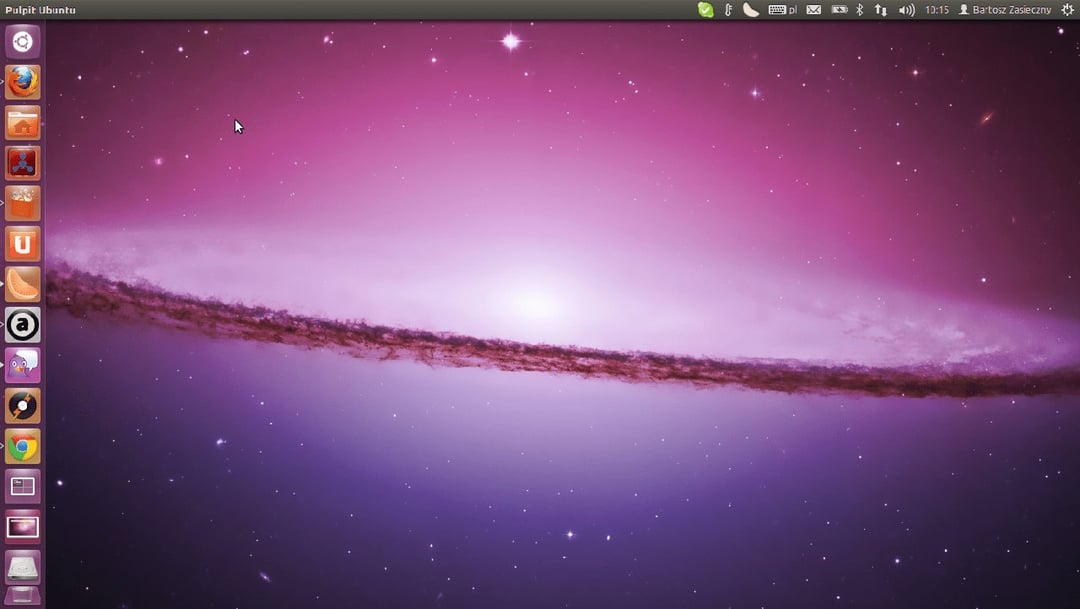Toggle Bluetooth via the panel indicator
Screen dimensions: 1080x609
859,9
